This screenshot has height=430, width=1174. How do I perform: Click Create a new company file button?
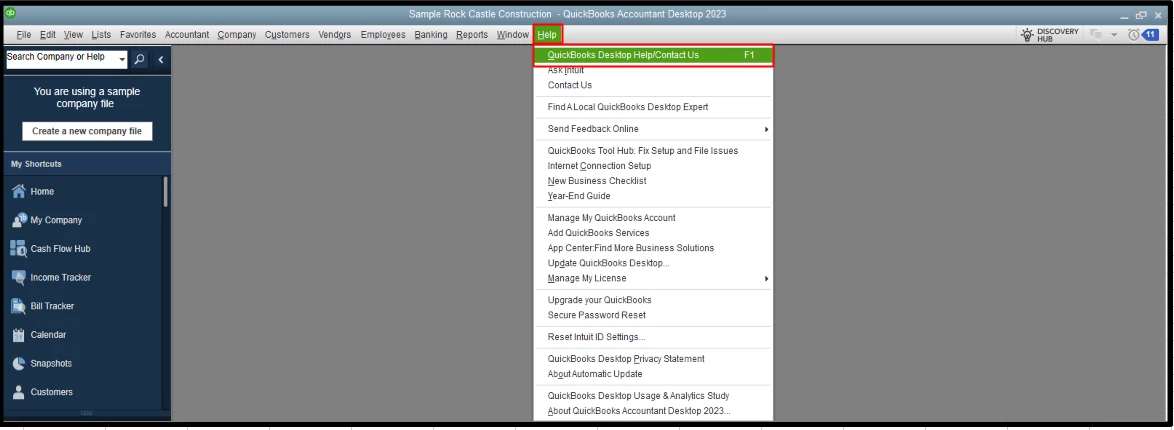coord(87,131)
